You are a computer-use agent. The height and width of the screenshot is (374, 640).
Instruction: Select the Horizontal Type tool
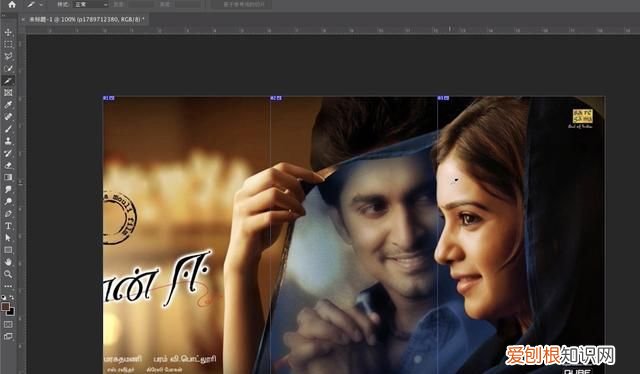coord(8,226)
